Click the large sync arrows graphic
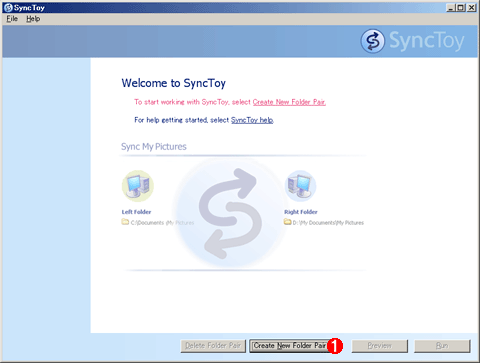480x363 pixels. (230, 213)
